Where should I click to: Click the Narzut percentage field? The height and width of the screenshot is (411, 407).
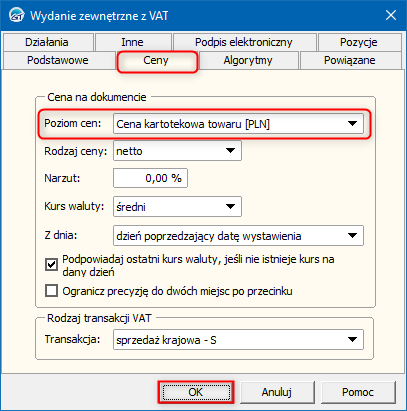150,178
